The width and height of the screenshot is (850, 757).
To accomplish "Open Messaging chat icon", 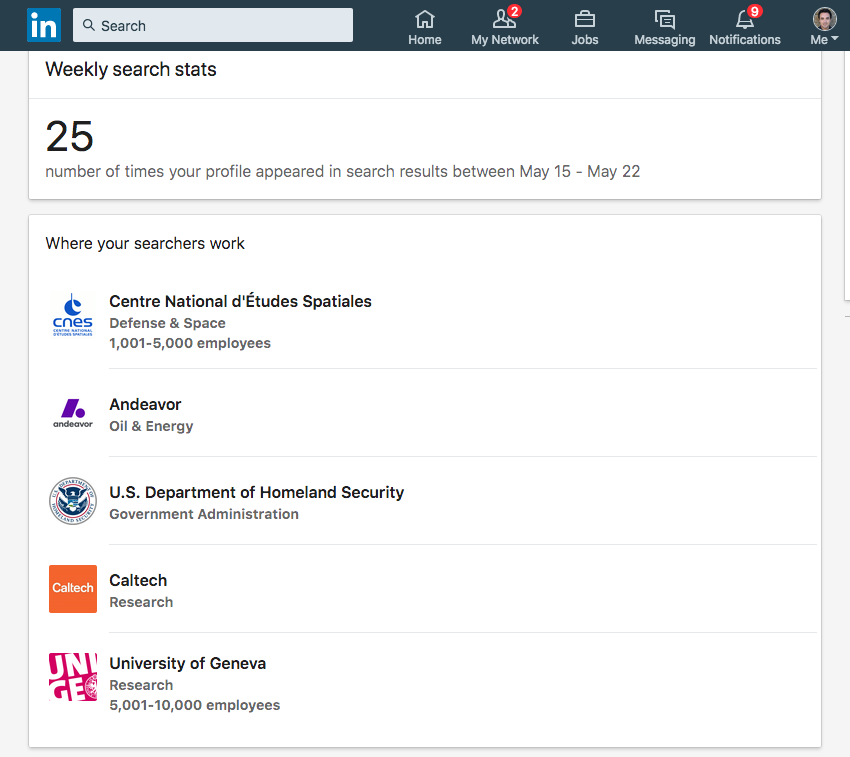I will [x=665, y=20].
